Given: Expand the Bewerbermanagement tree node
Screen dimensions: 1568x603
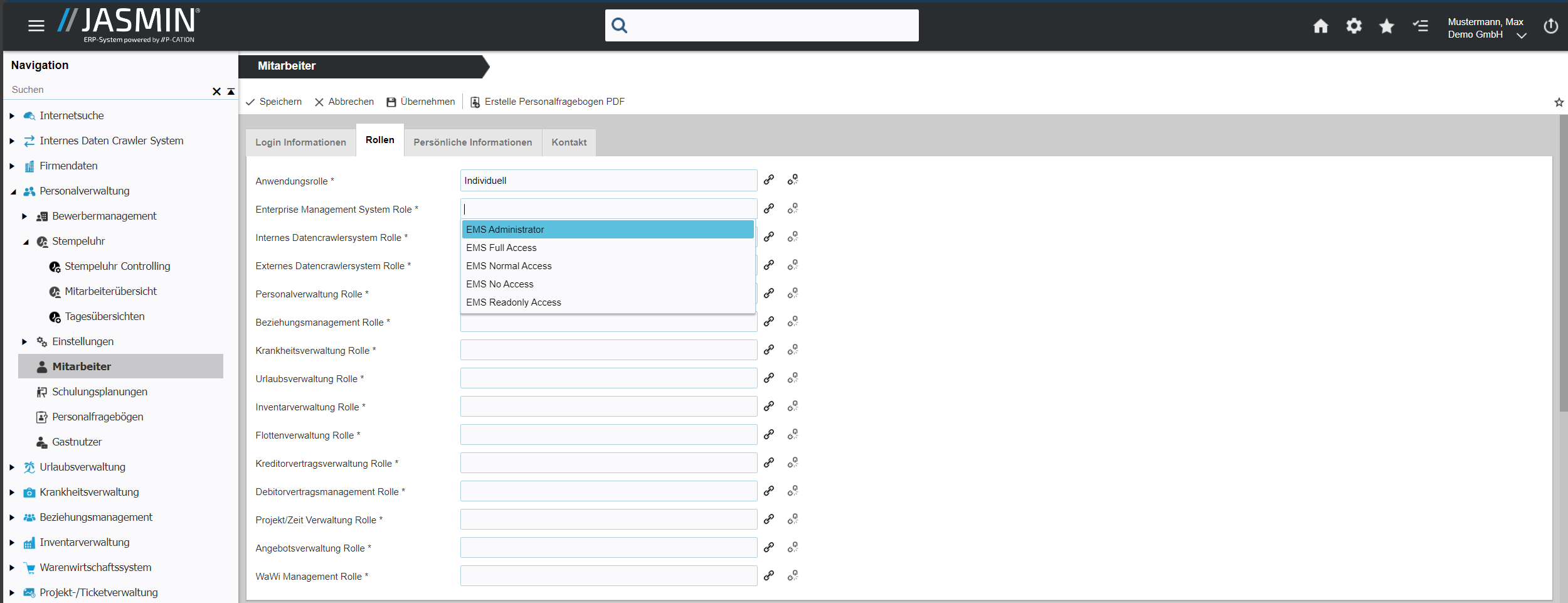Looking at the screenshot, I should pyautogui.click(x=24, y=216).
